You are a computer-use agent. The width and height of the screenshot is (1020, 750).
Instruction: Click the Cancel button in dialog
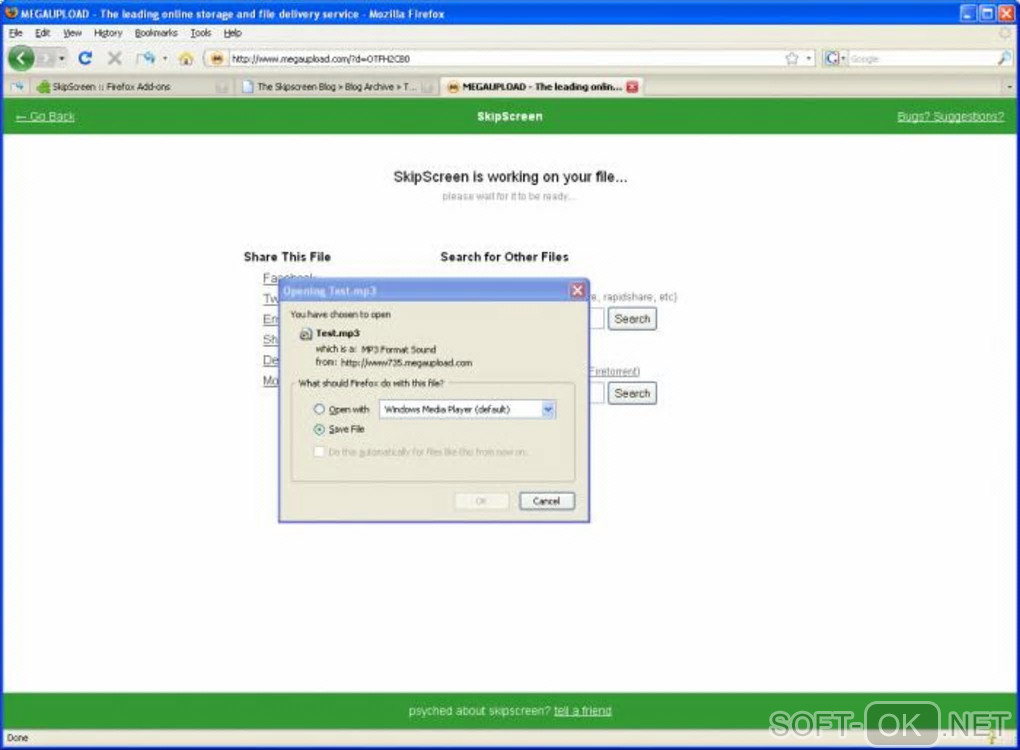pyautogui.click(x=546, y=501)
